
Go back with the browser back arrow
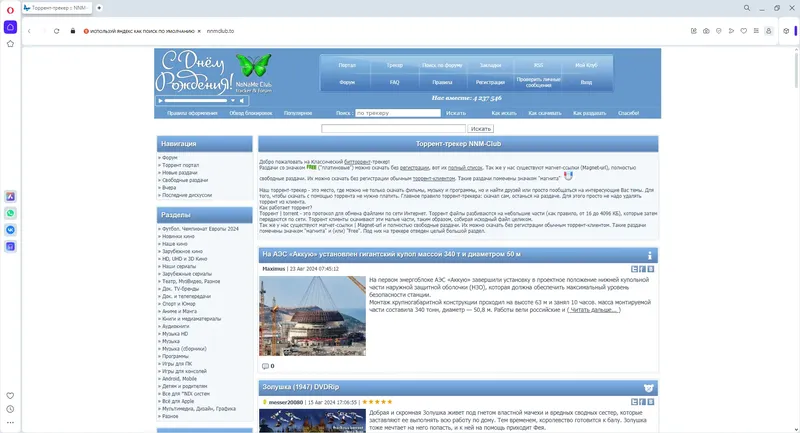click(29, 31)
